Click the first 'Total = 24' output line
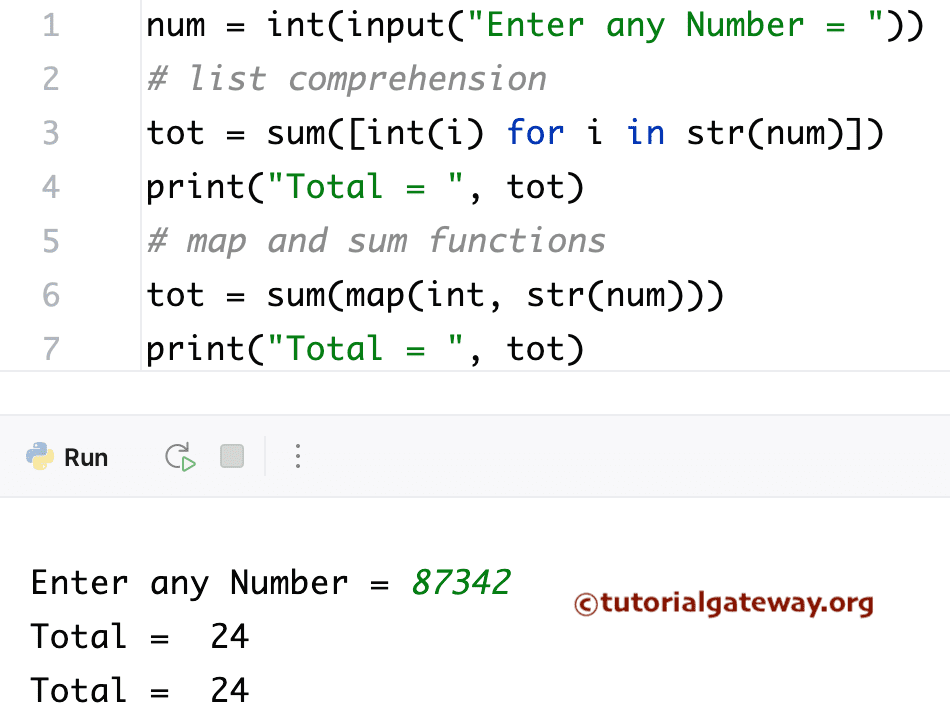 point(140,637)
